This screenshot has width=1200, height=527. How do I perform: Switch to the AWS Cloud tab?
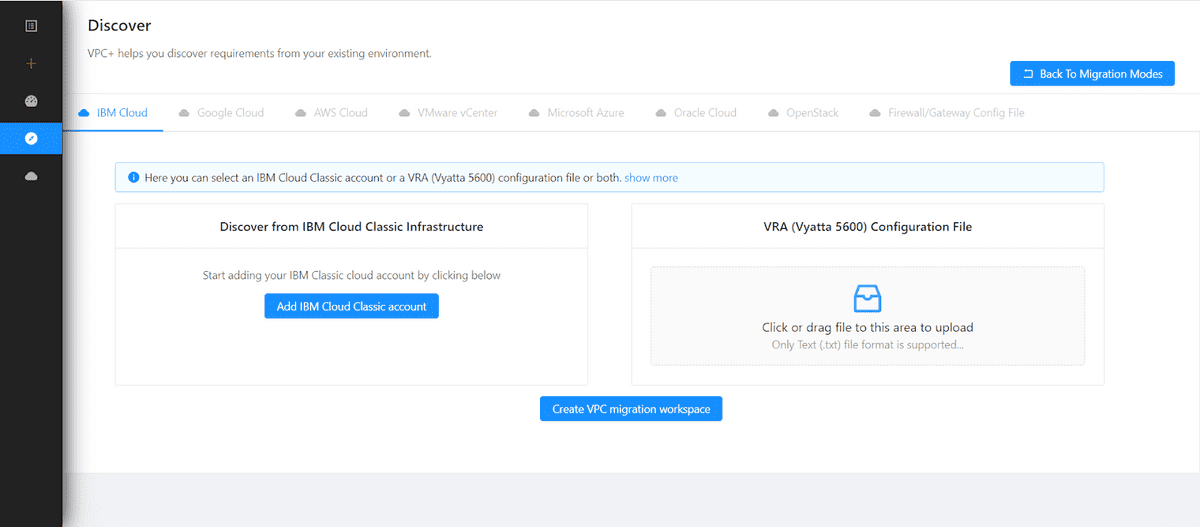331,113
